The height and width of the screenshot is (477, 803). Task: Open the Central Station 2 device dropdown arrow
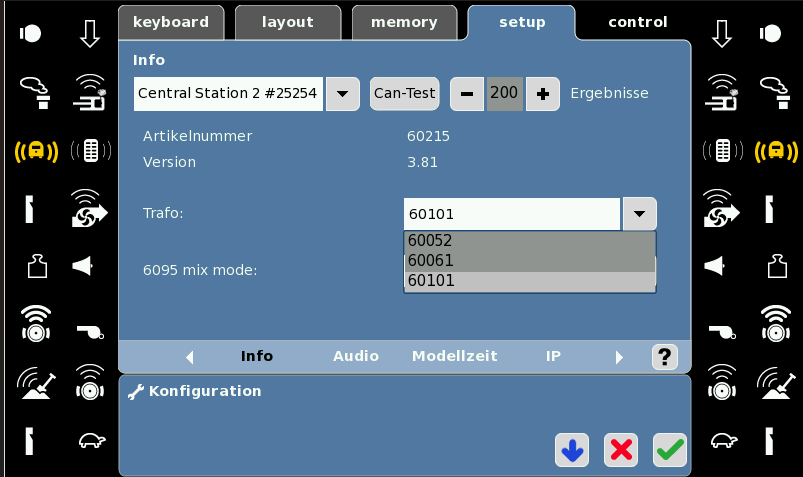343,94
